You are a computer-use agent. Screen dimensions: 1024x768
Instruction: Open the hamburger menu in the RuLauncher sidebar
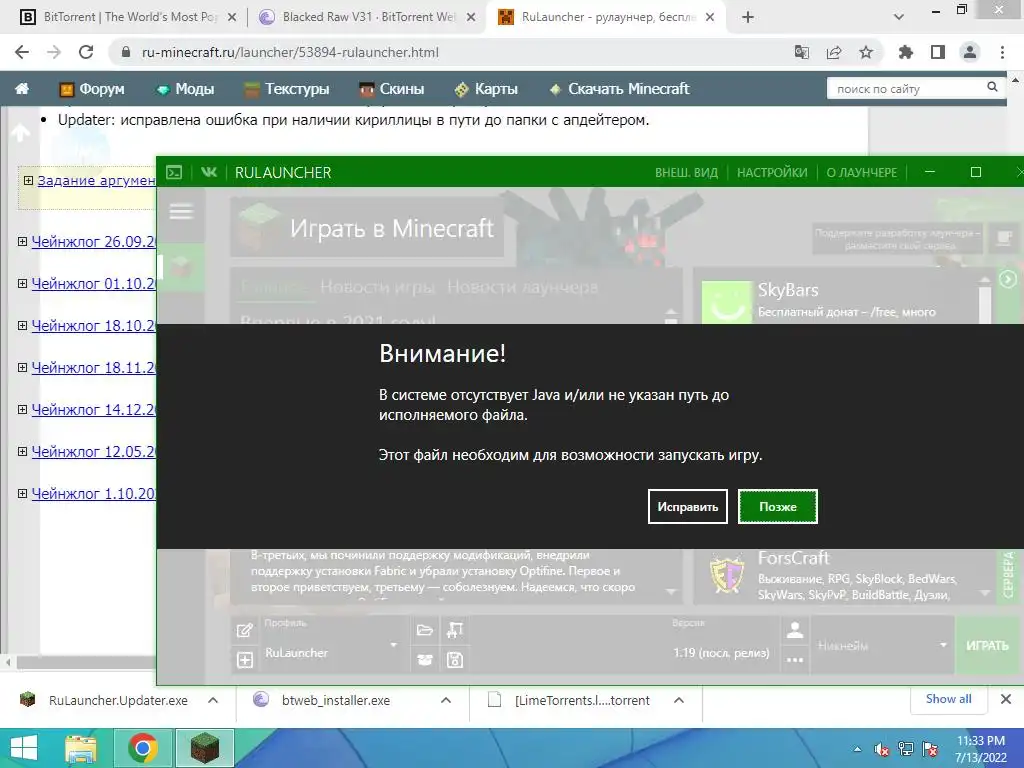[181, 212]
